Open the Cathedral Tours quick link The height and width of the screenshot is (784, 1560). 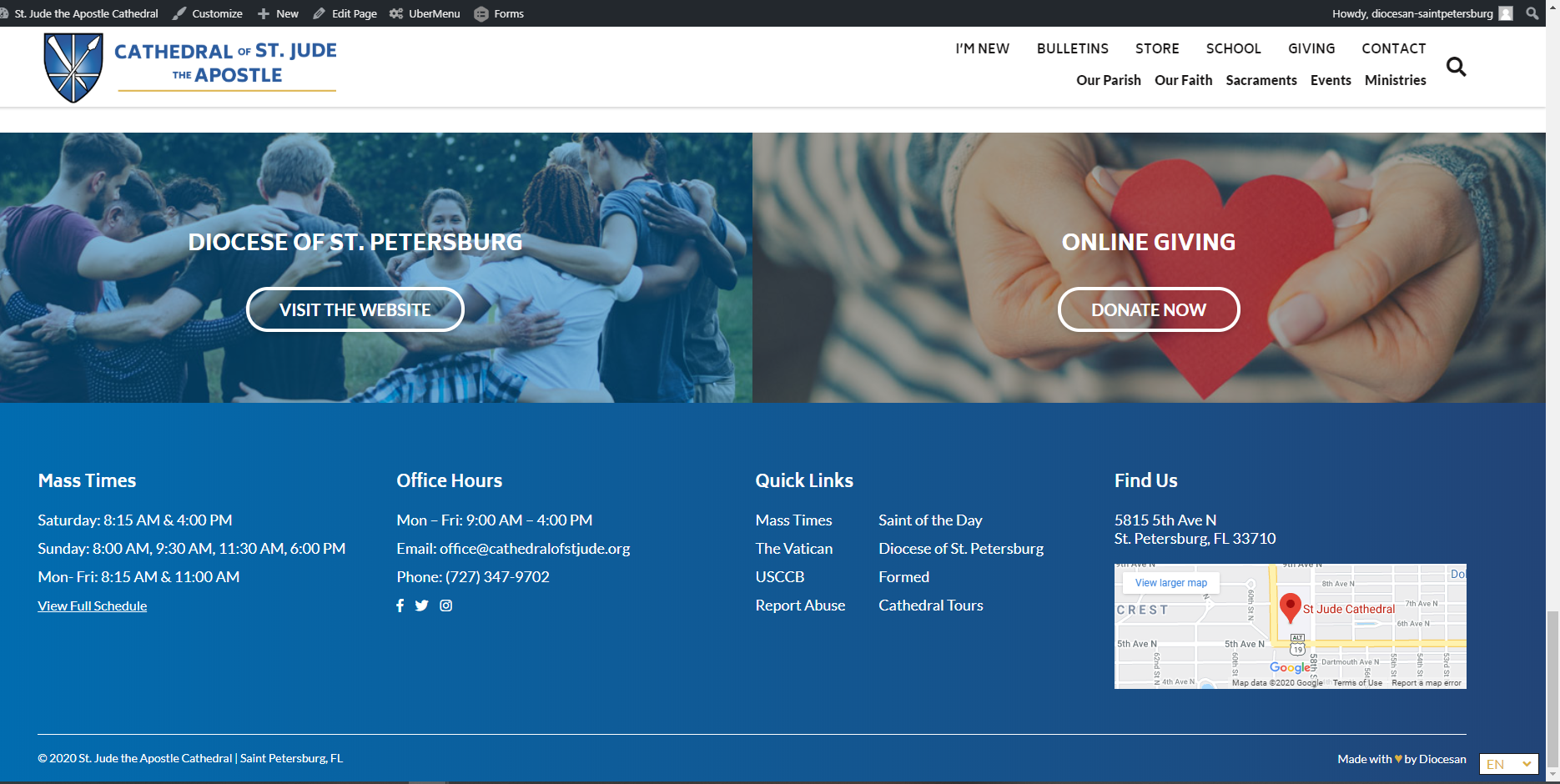point(930,606)
